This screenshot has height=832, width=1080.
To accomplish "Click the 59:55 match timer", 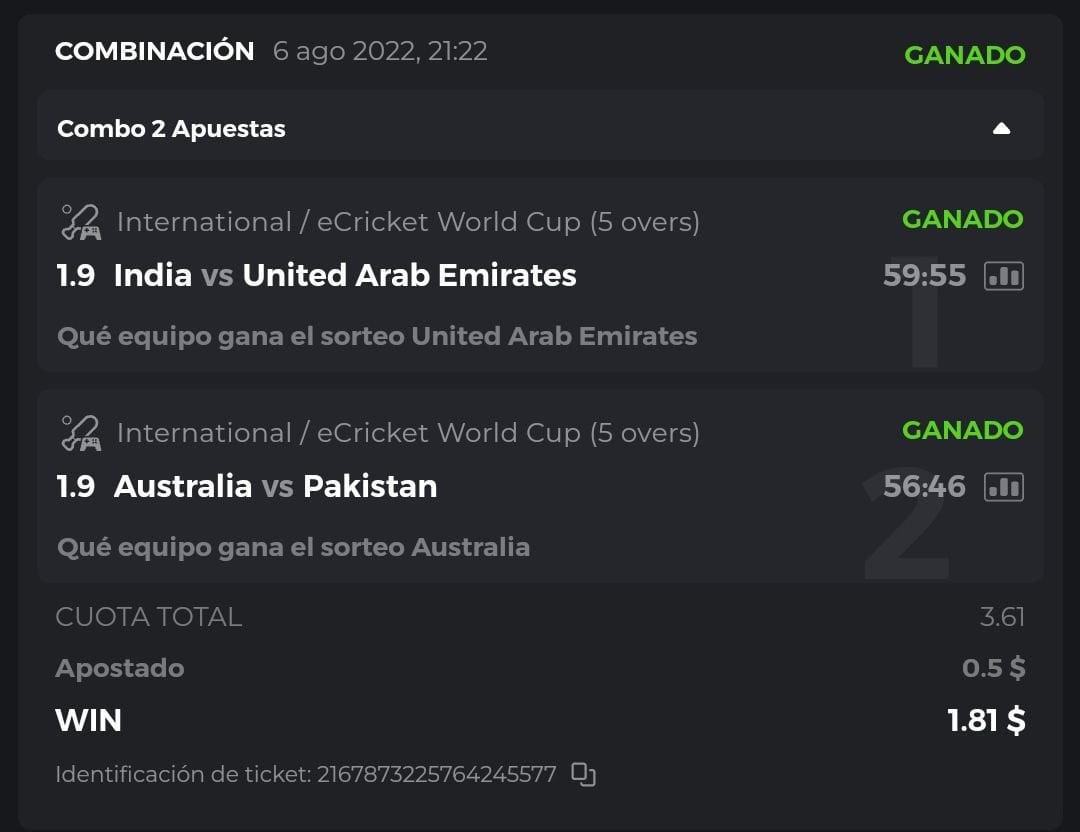I will click(x=924, y=276).
